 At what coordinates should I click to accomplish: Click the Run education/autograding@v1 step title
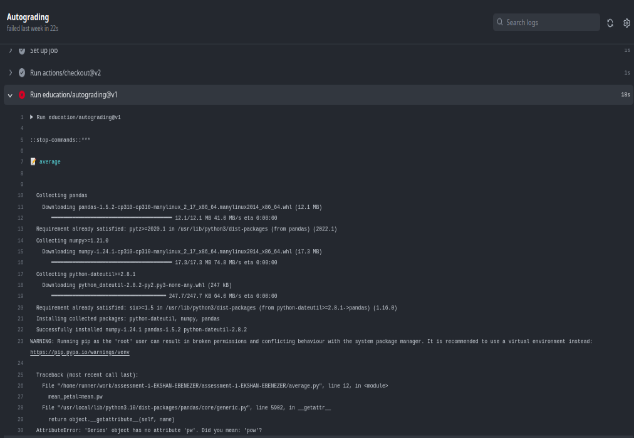pyautogui.click(x=74, y=95)
